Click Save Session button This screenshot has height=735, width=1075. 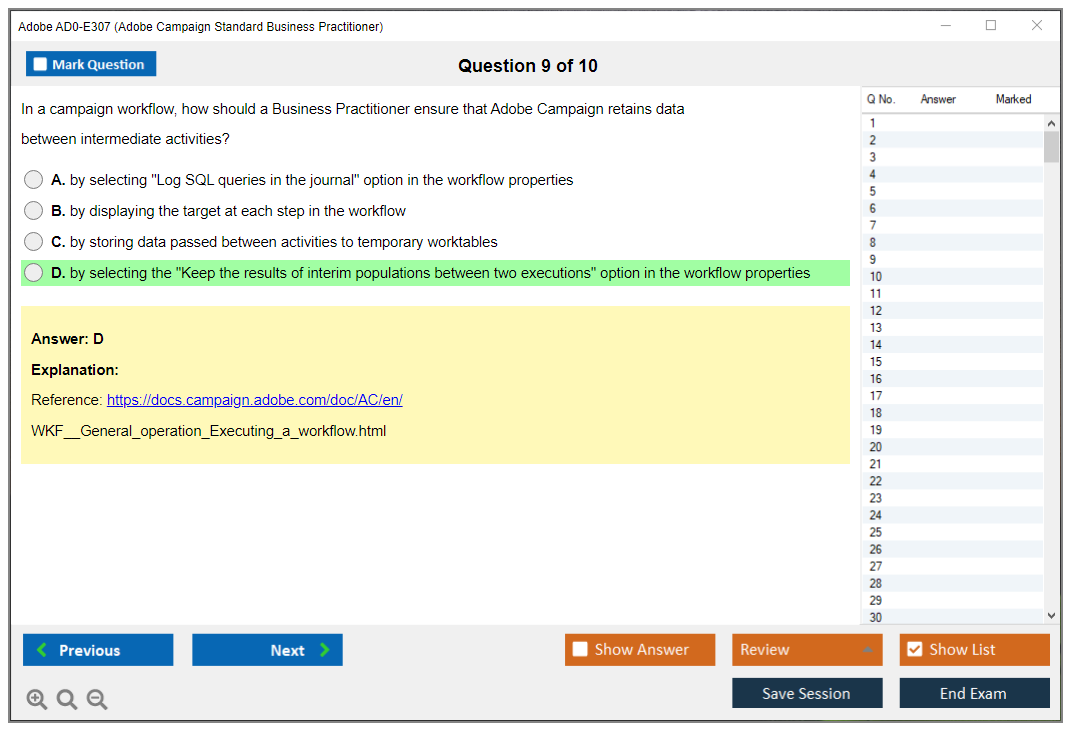coord(806,693)
